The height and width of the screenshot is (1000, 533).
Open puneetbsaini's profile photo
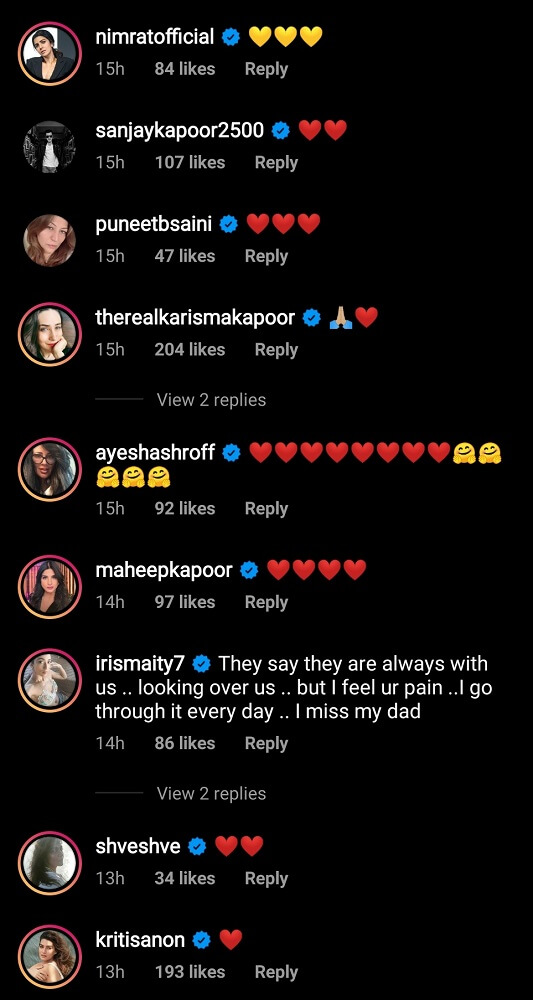pos(50,240)
